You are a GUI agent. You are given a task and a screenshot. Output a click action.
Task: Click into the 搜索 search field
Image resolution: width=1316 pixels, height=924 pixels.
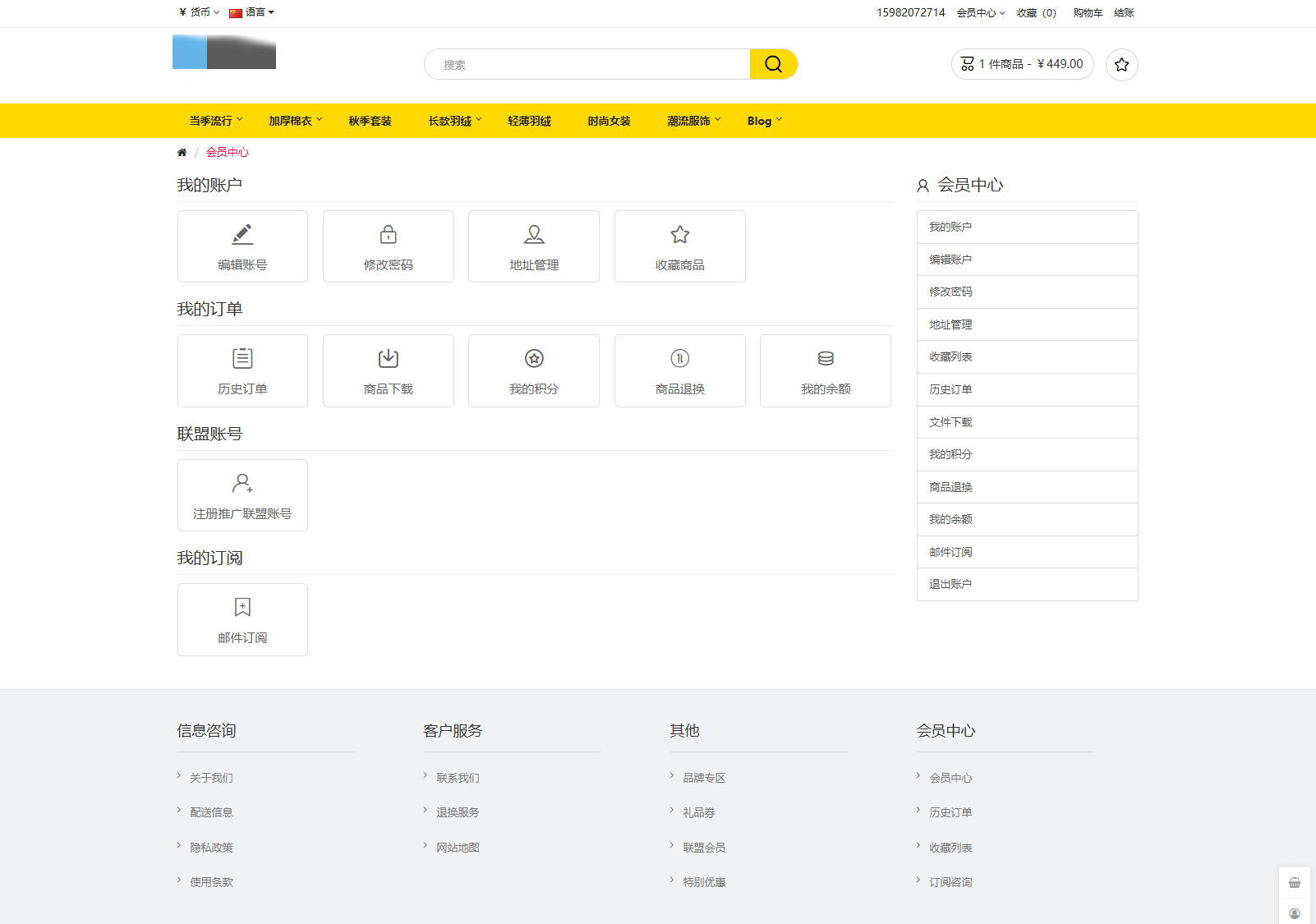click(x=587, y=64)
